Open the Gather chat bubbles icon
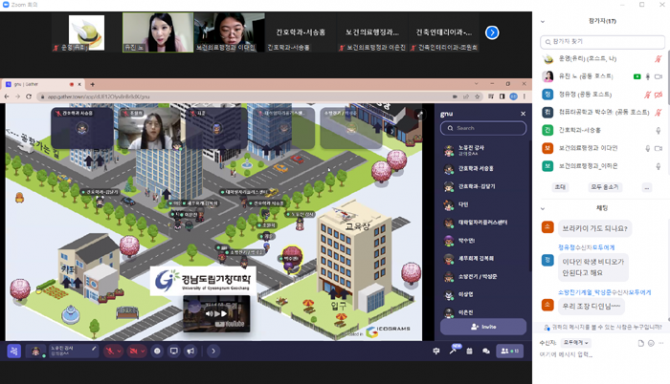 pos(486,351)
